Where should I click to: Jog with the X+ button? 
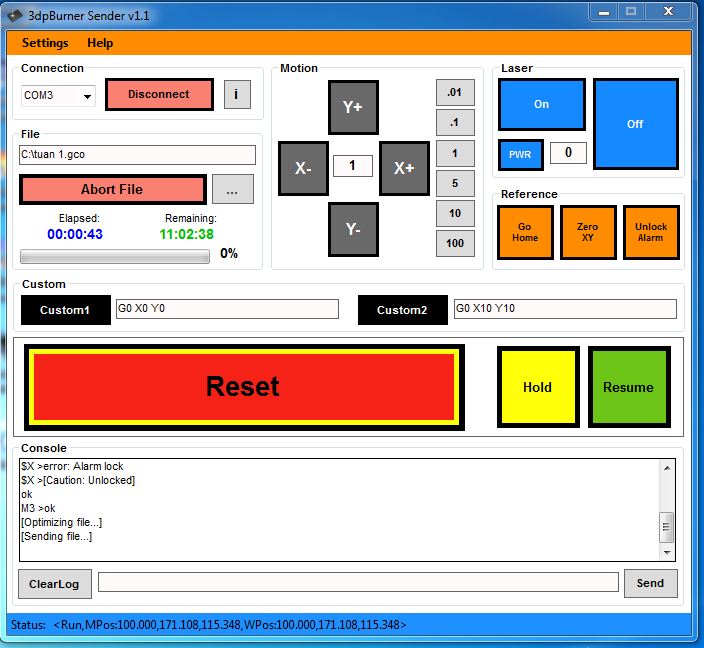(x=404, y=168)
